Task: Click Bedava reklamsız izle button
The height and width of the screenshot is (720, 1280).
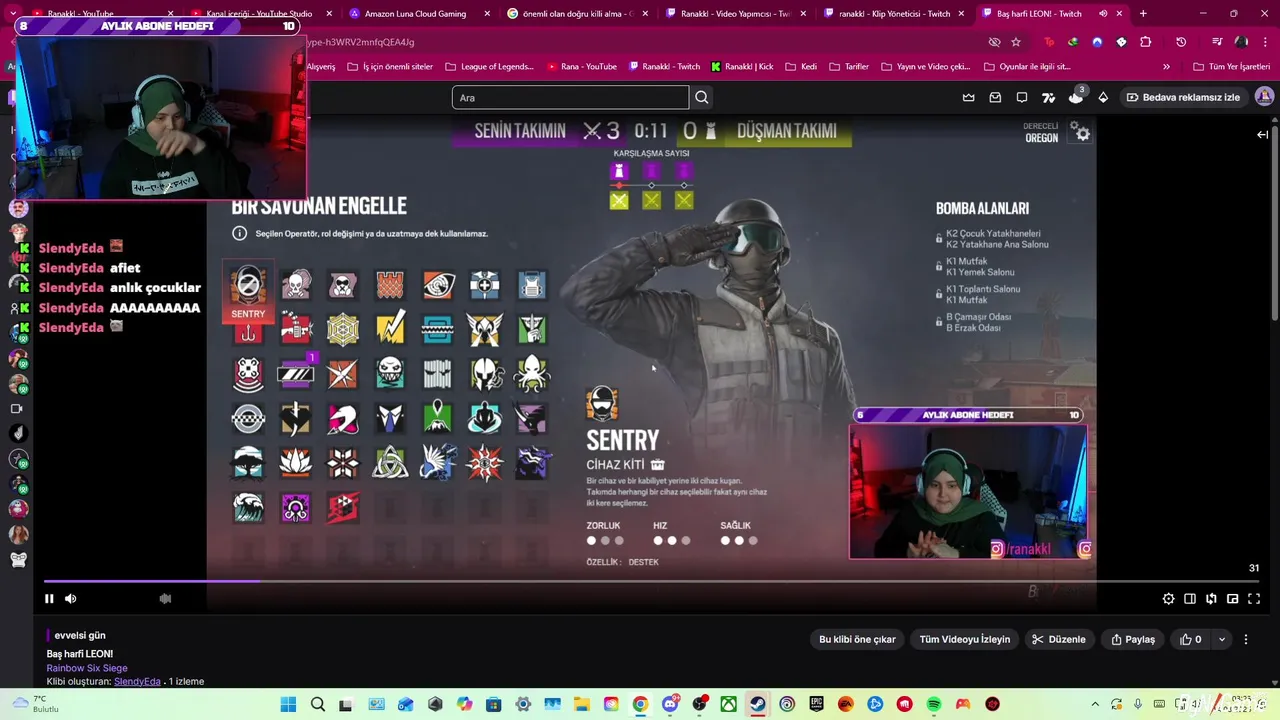Action: click(1183, 97)
